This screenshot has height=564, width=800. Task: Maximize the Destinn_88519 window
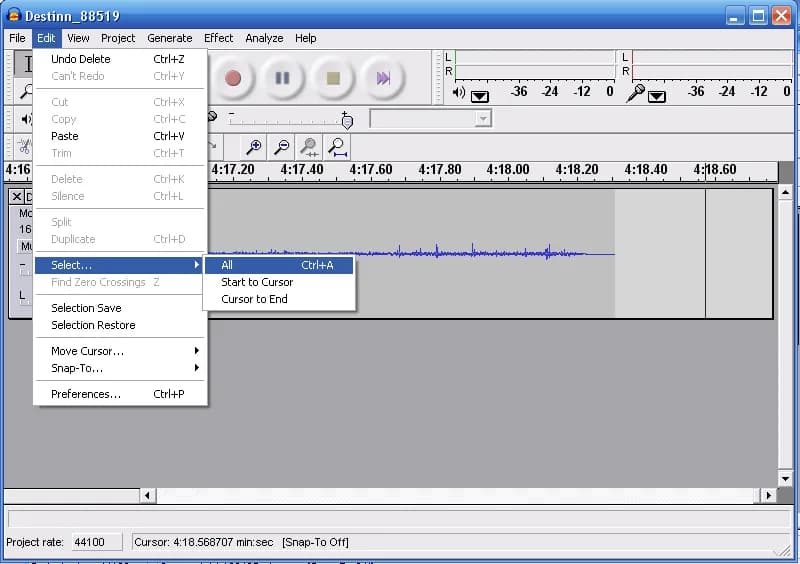point(758,16)
